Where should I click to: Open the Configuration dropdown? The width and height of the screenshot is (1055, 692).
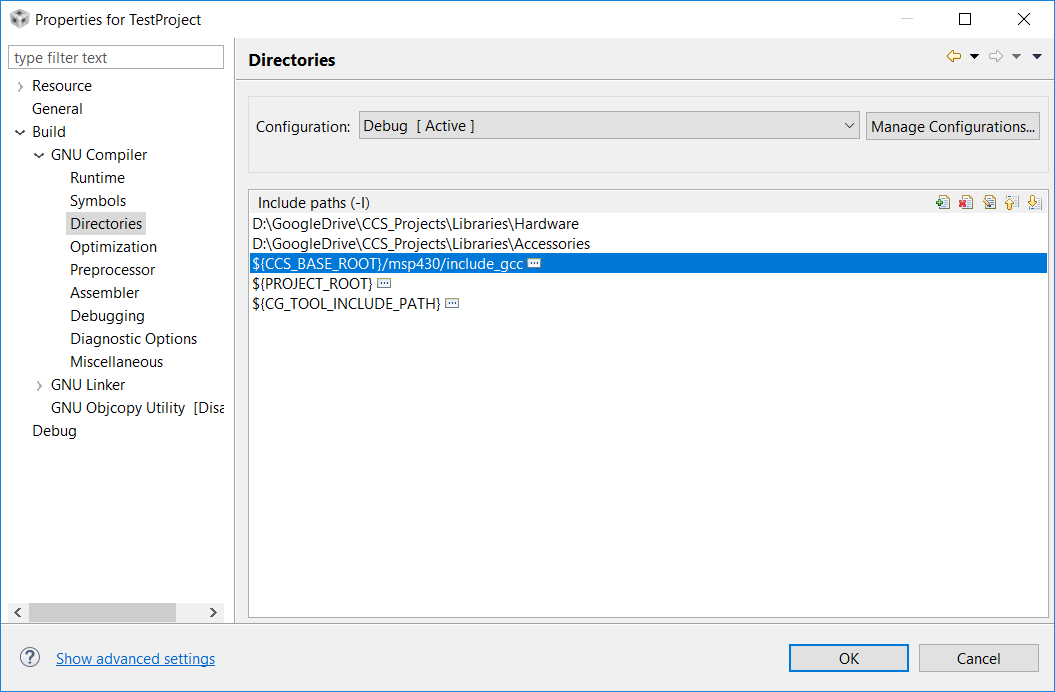tap(849, 126)
